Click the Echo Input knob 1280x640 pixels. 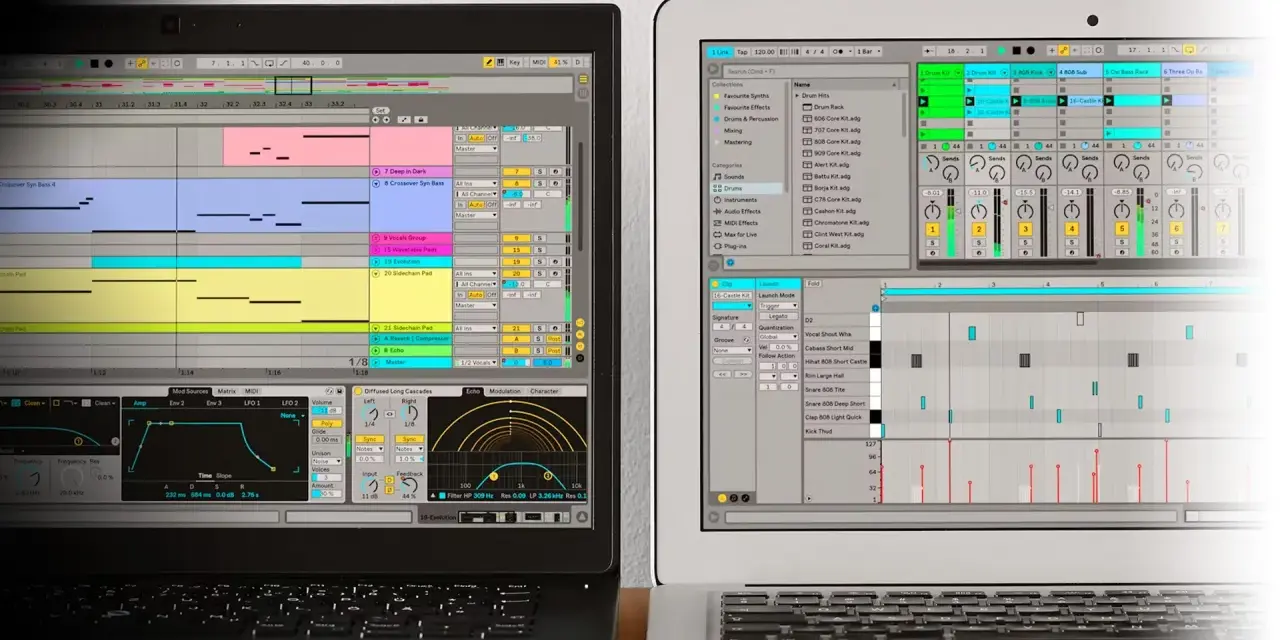(x=370, y=484)
